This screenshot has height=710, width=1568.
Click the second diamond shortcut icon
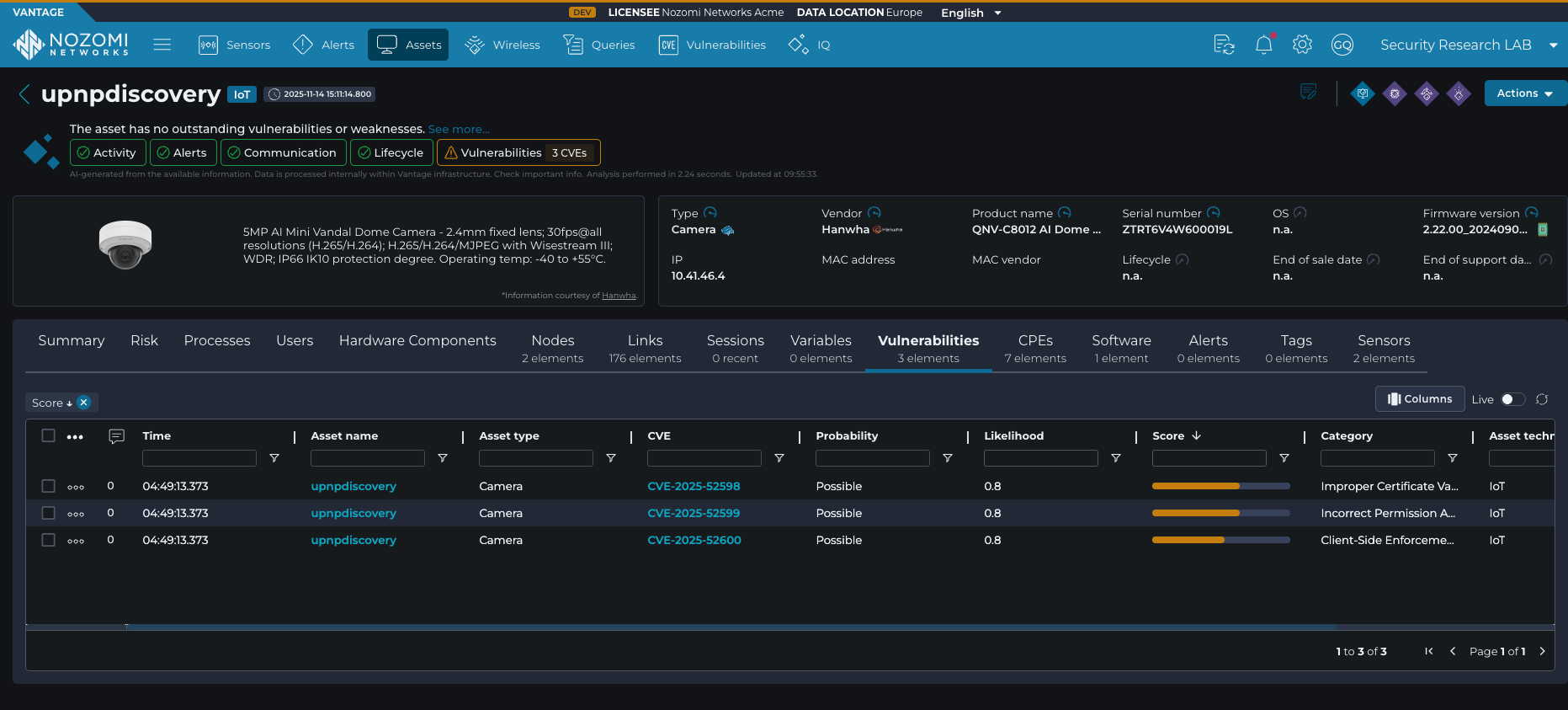[x=1395, y=93]
